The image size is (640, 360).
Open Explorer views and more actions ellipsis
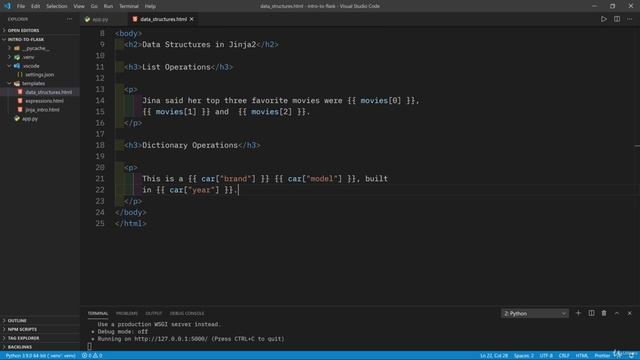point(69,19)
